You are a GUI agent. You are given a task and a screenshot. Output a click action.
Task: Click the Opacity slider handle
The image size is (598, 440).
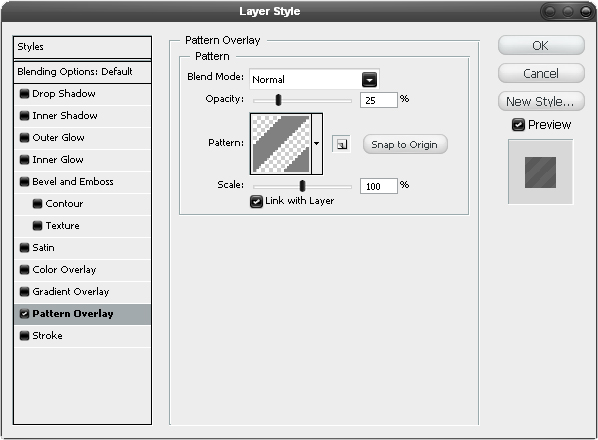pyautogui.click(x=278, y=100)
